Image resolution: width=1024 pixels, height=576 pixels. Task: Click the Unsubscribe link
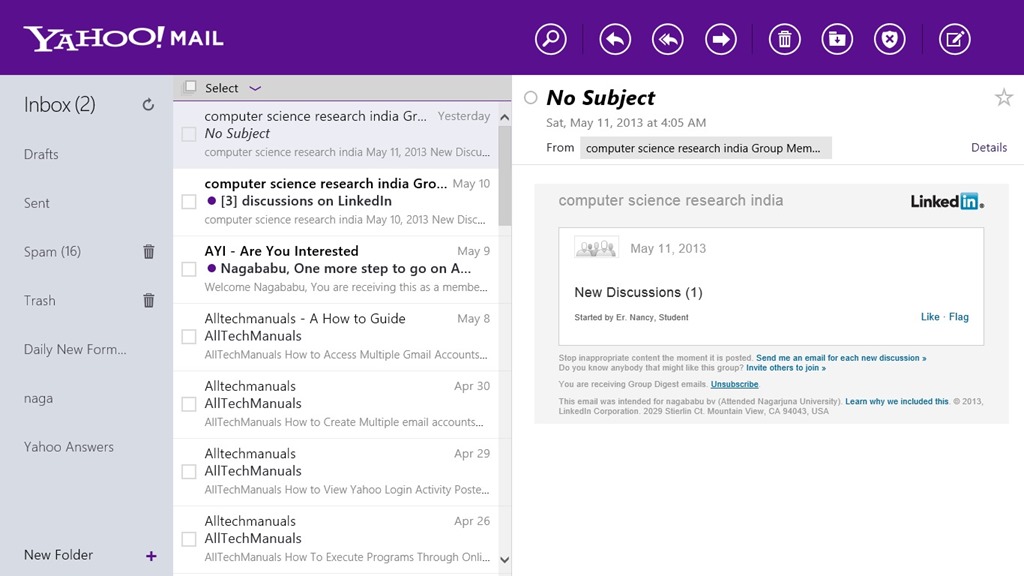click(x=735, y=384)
